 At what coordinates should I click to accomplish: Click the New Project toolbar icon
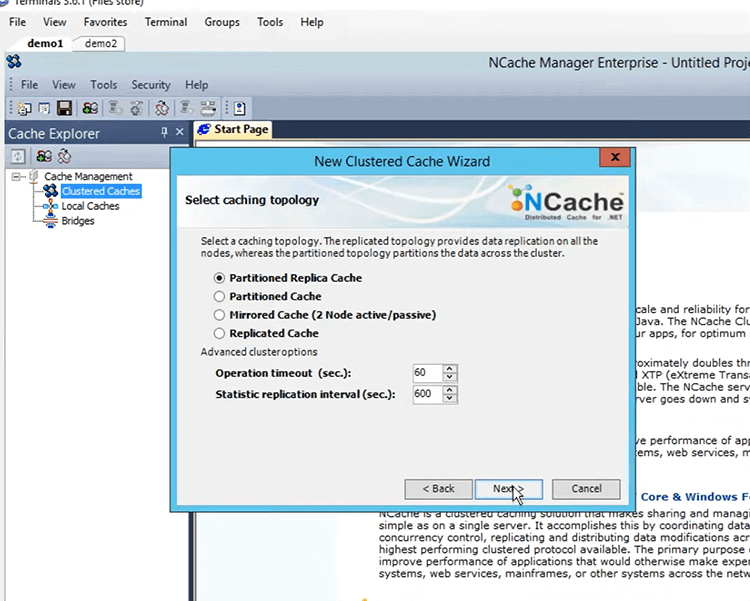coord(24,109)
